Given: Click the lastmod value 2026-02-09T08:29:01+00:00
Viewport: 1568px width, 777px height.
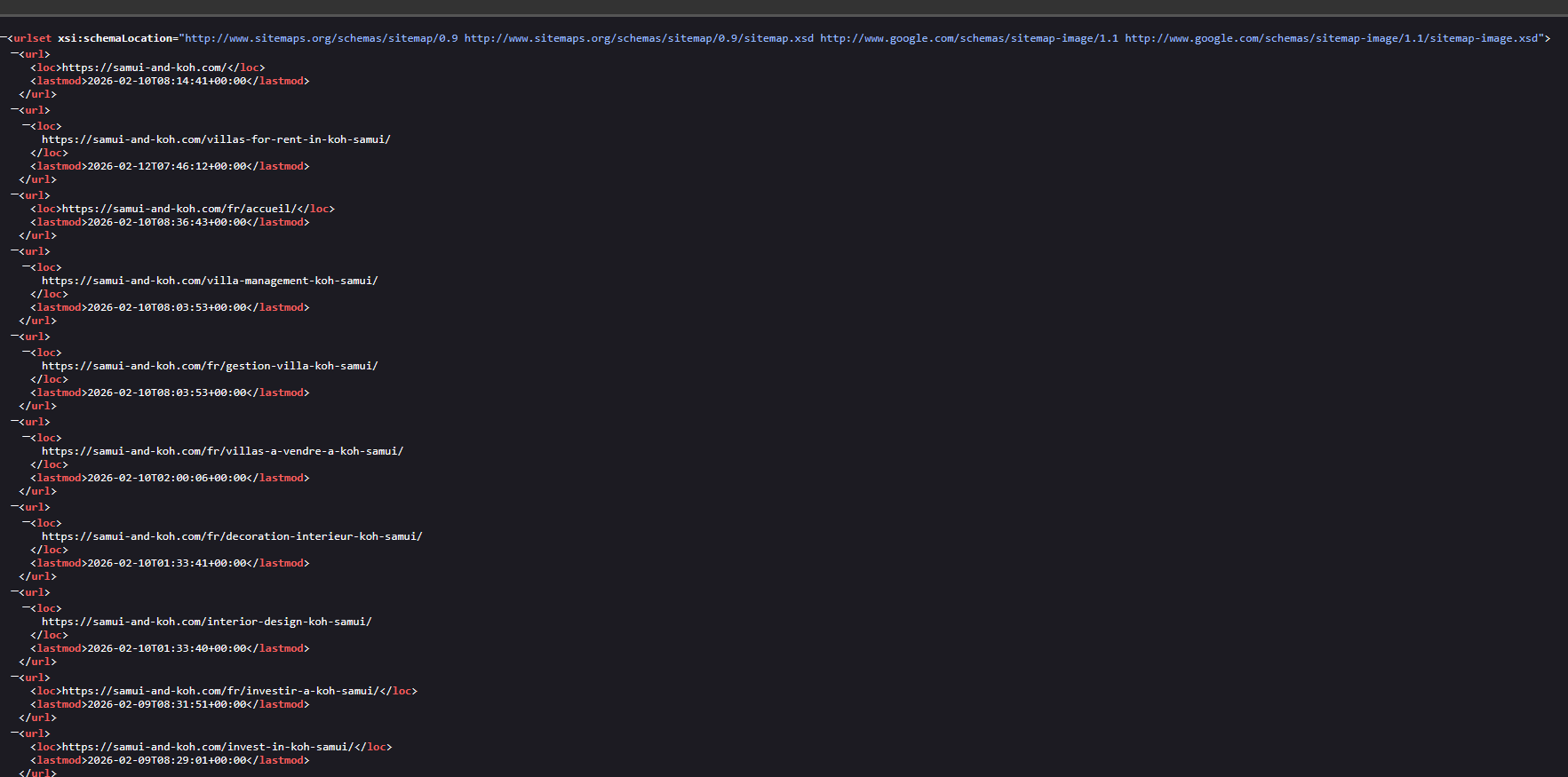Looking at the screenshot, I should 167,760.
